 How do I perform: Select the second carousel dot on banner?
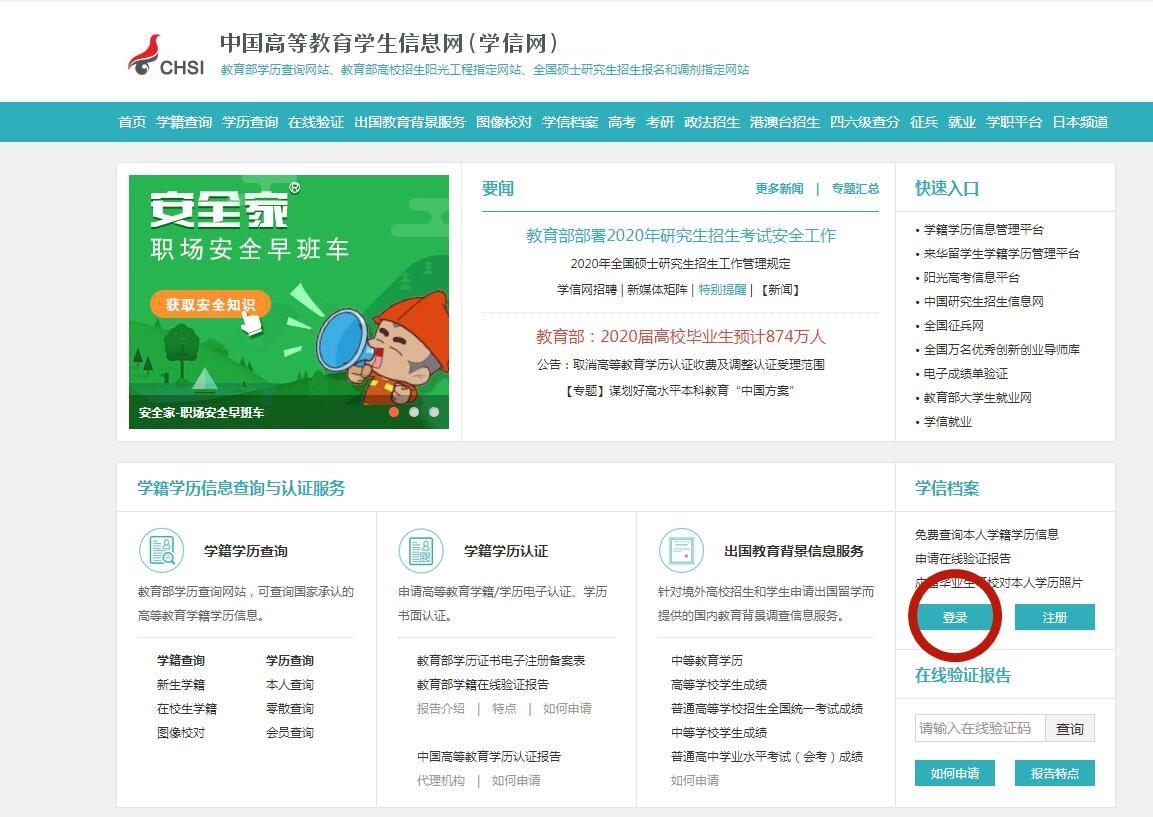(414, 412)
